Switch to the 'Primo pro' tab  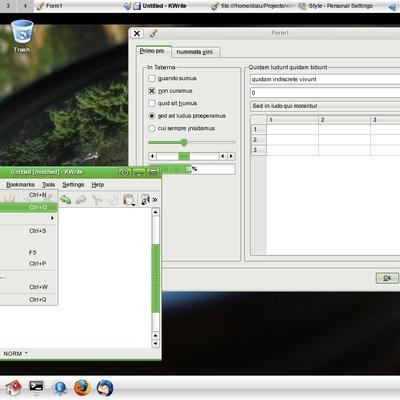[154, 51]
